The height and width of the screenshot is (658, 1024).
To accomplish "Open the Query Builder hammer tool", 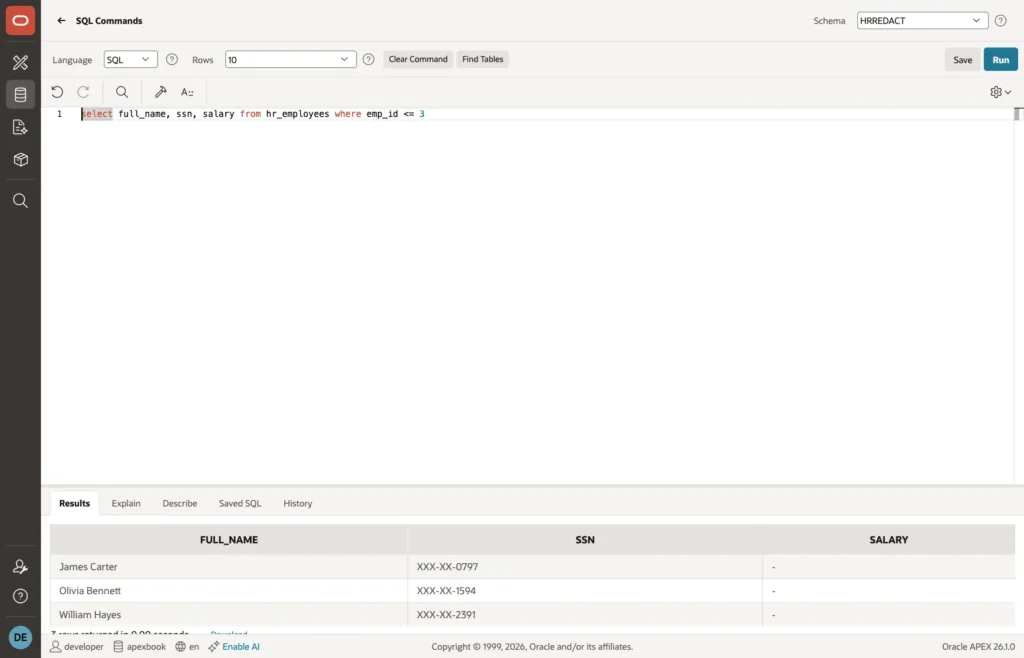I will point(161,92).
